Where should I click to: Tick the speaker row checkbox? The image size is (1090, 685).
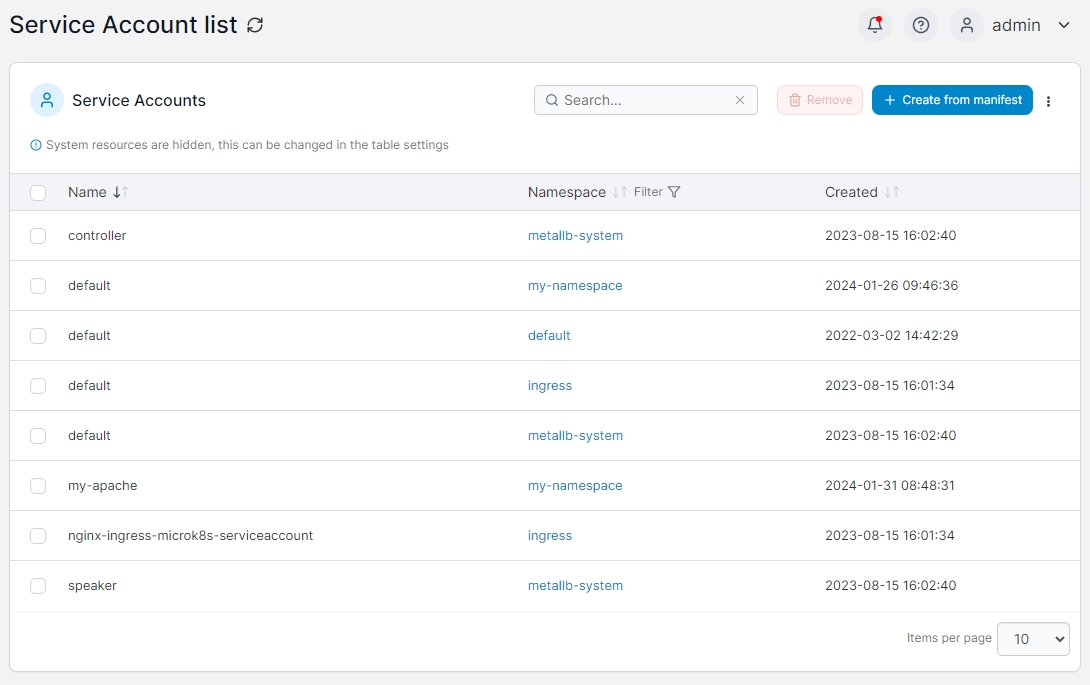point(38,586)
